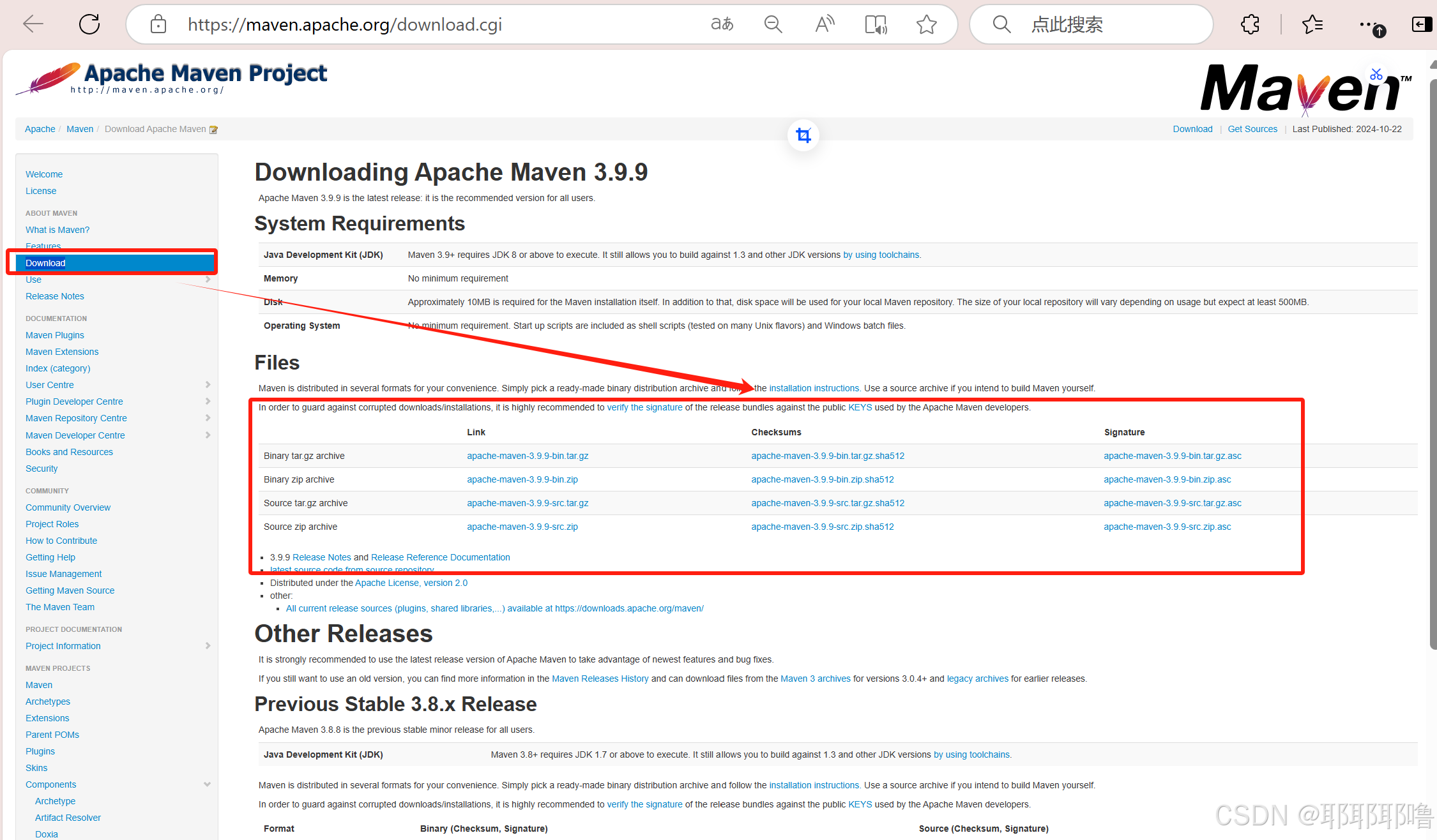1437x840 pixels.
Task: Open Immersive Reader mode
Action: tap(876, 24)
